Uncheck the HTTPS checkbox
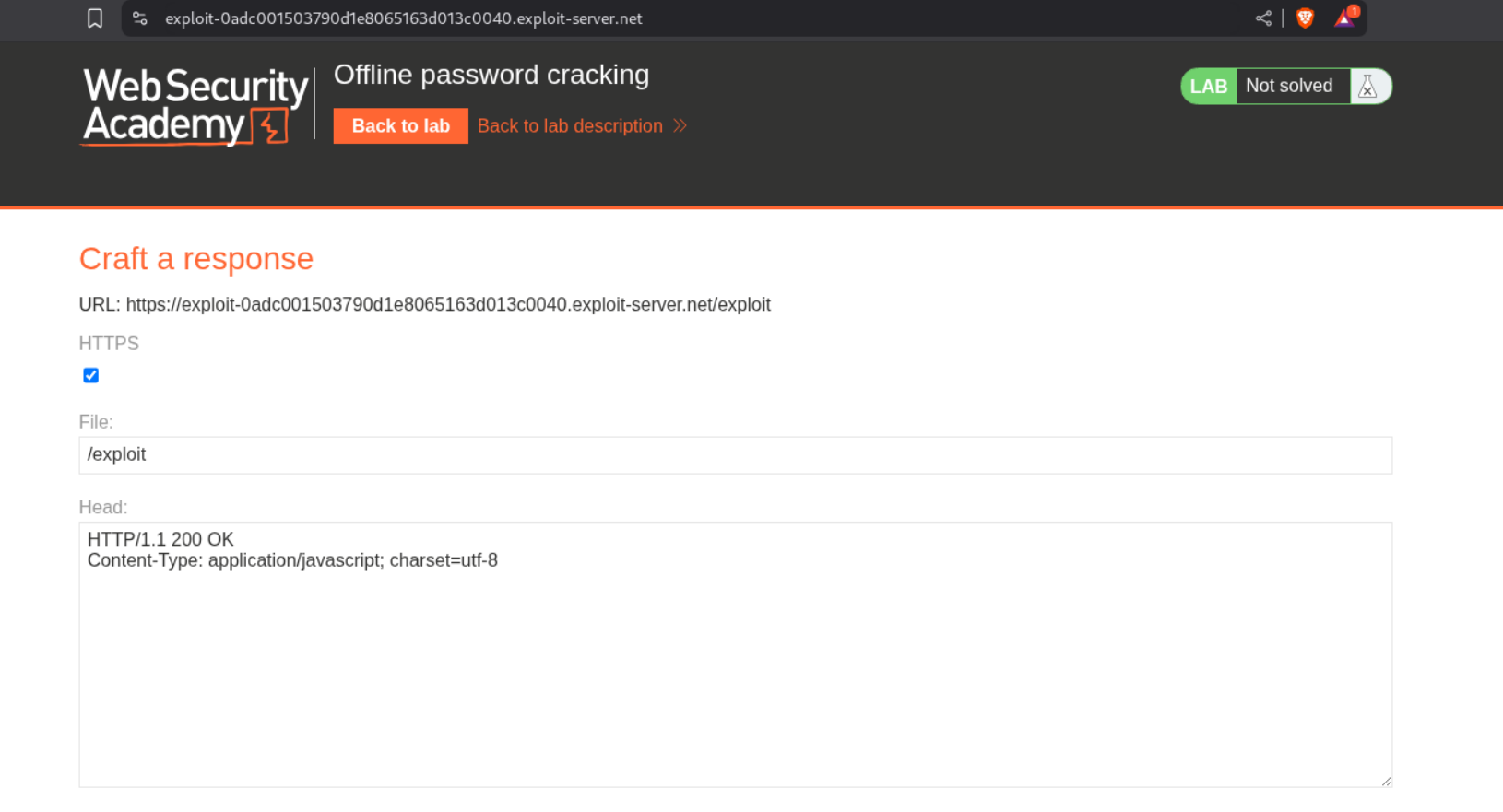Screen dimensions: 1503x812 91,375
